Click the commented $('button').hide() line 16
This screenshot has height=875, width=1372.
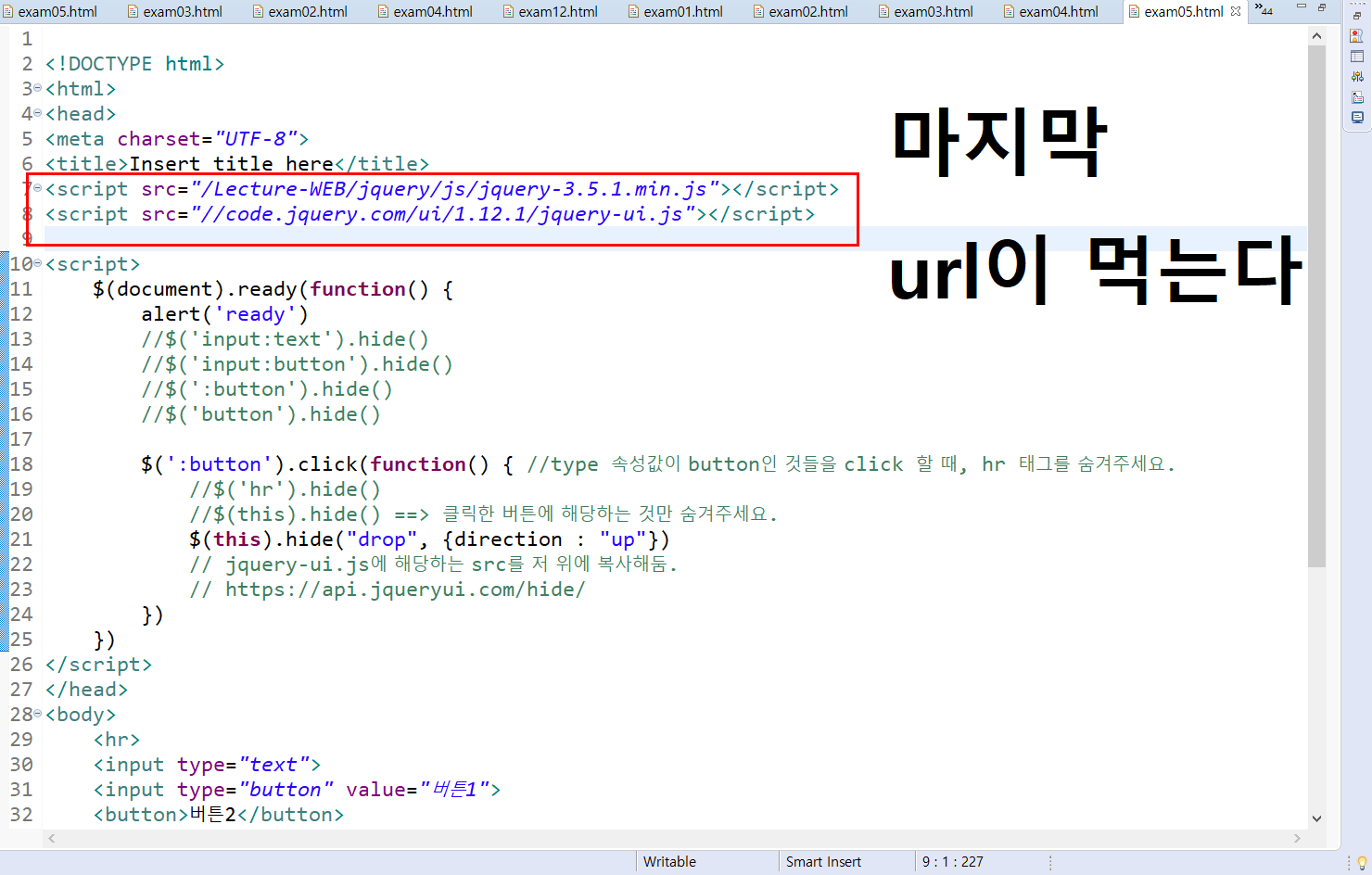click(261, 414)
